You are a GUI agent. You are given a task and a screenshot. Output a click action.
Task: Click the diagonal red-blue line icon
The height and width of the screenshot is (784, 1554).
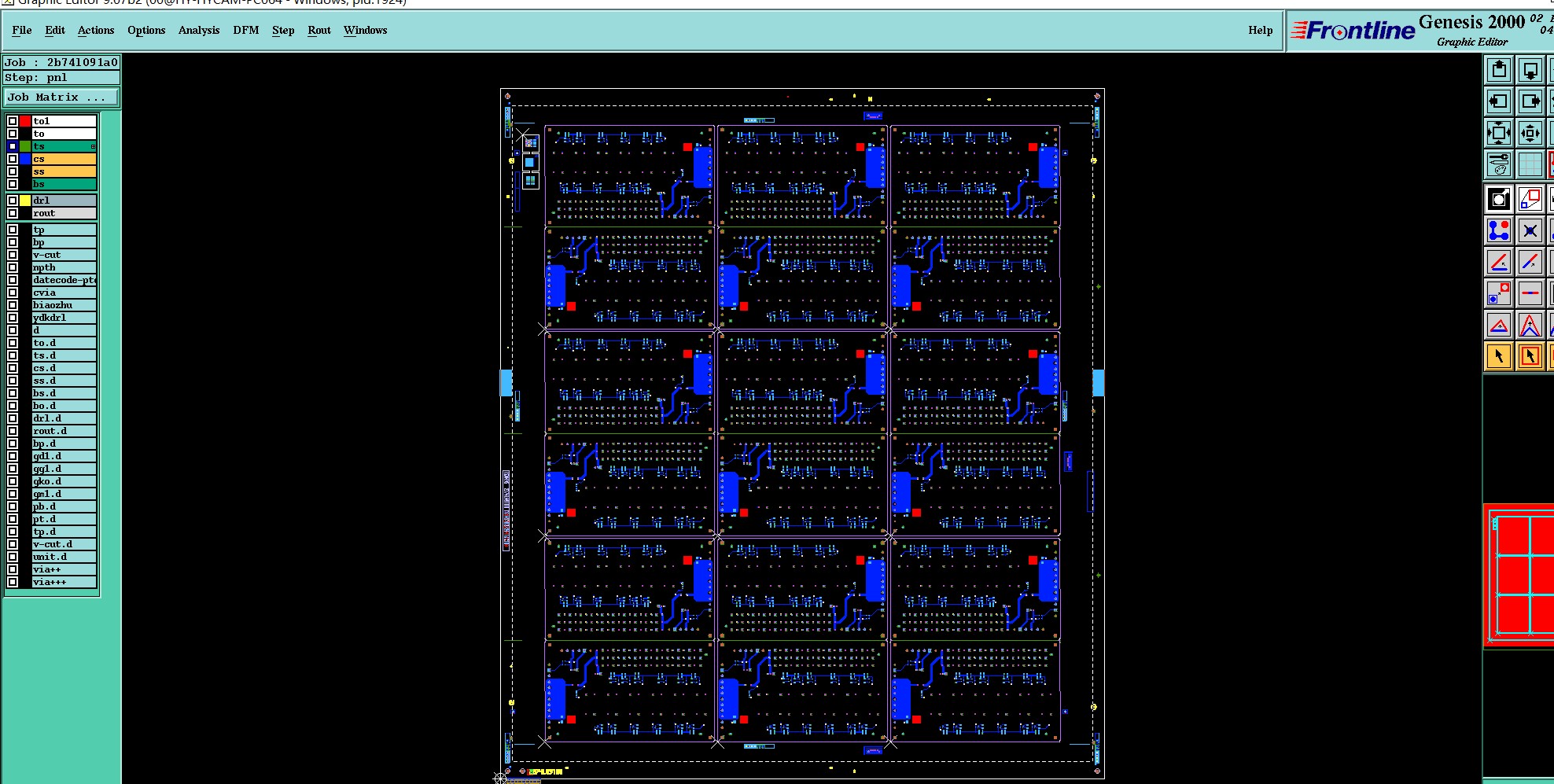pos(1530,262)
